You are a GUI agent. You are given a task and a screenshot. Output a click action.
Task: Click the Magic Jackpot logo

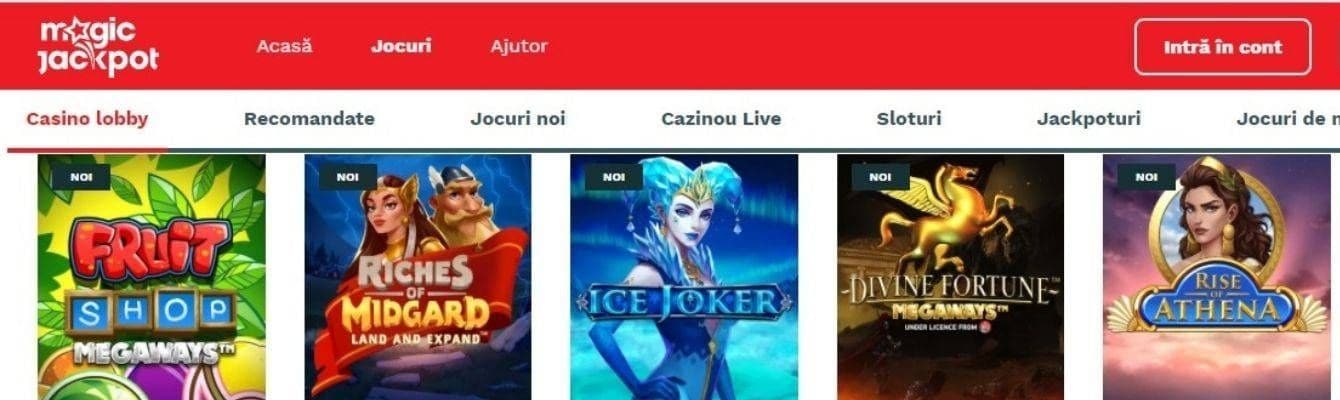click(98, 47)
